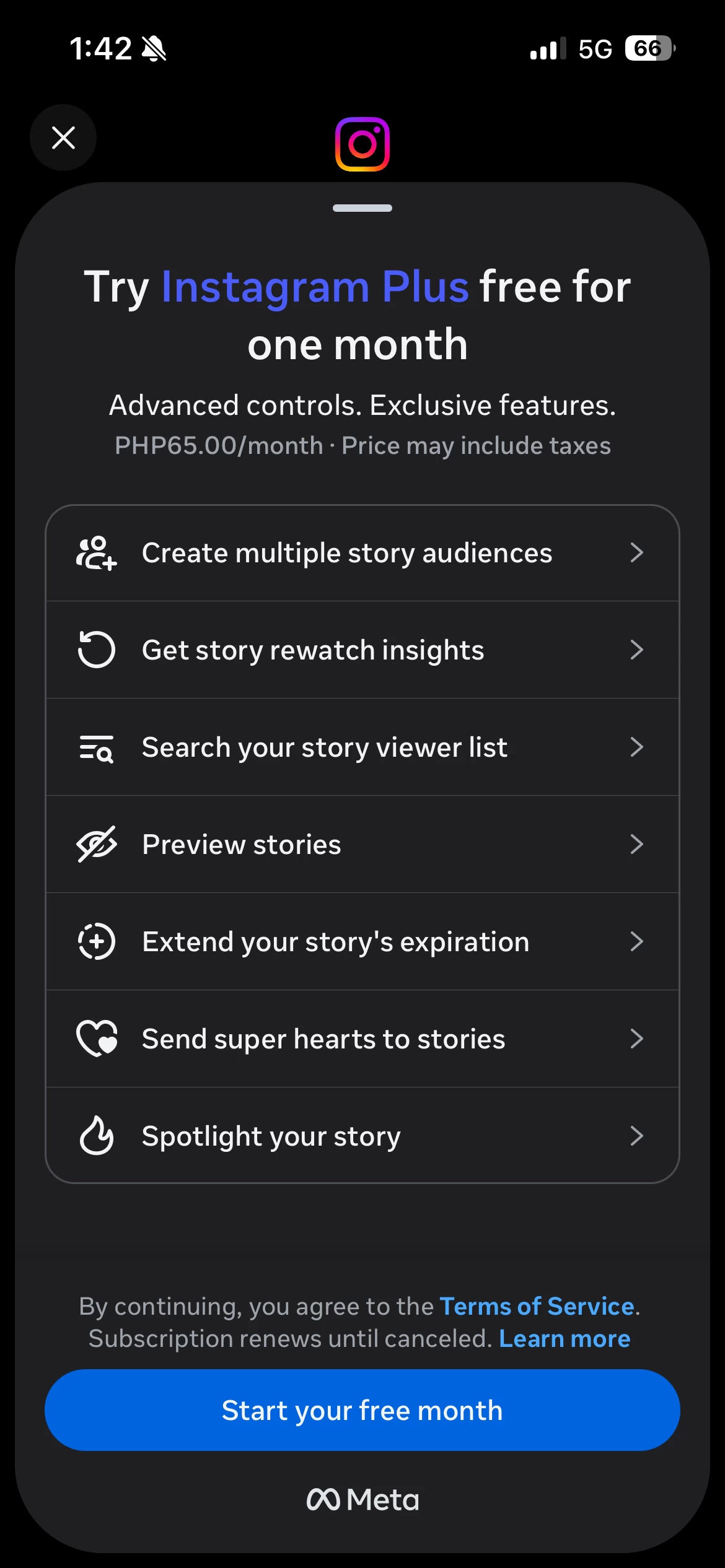
Task: Close the Instagram Plus offer sheet
Action: (x=63, y=137)
